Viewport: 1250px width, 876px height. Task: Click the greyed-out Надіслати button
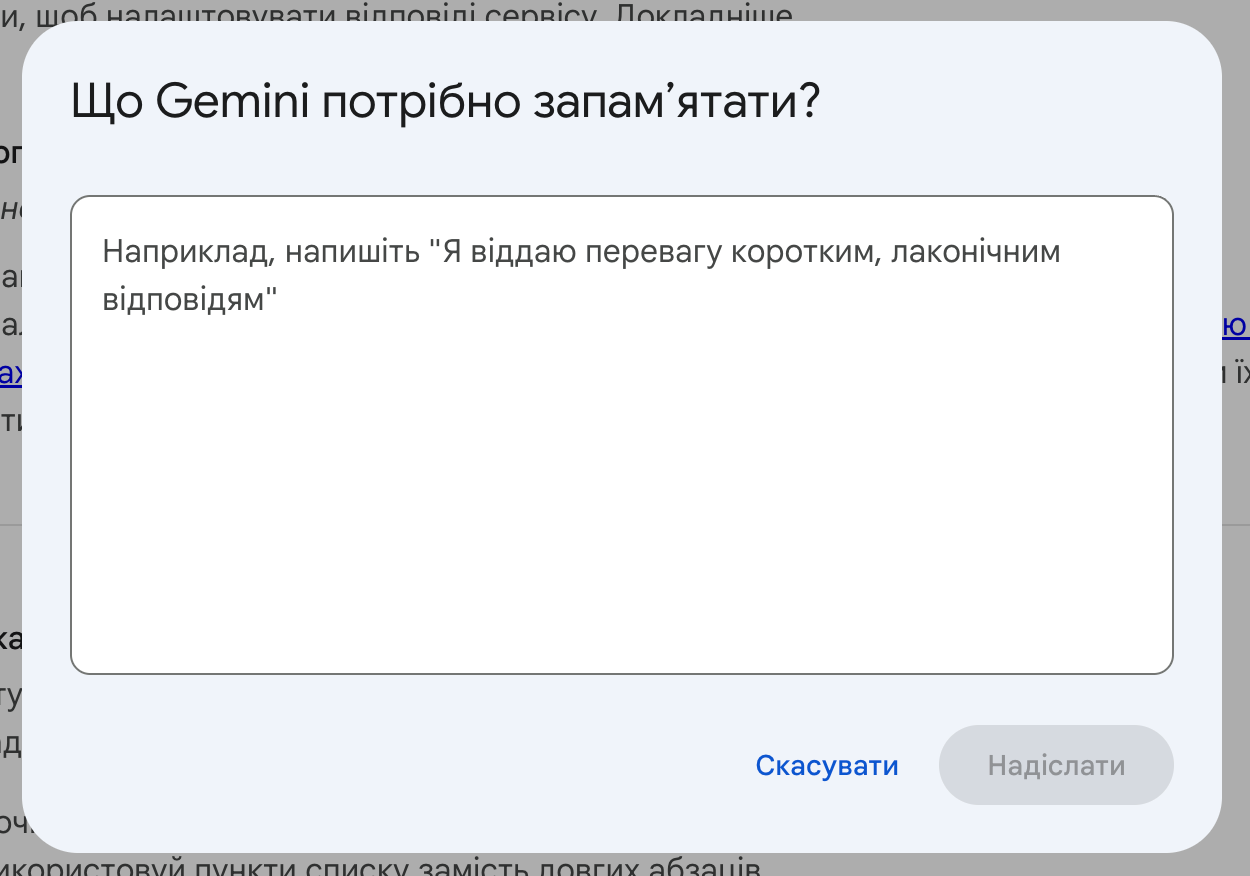pos(1056,766)
